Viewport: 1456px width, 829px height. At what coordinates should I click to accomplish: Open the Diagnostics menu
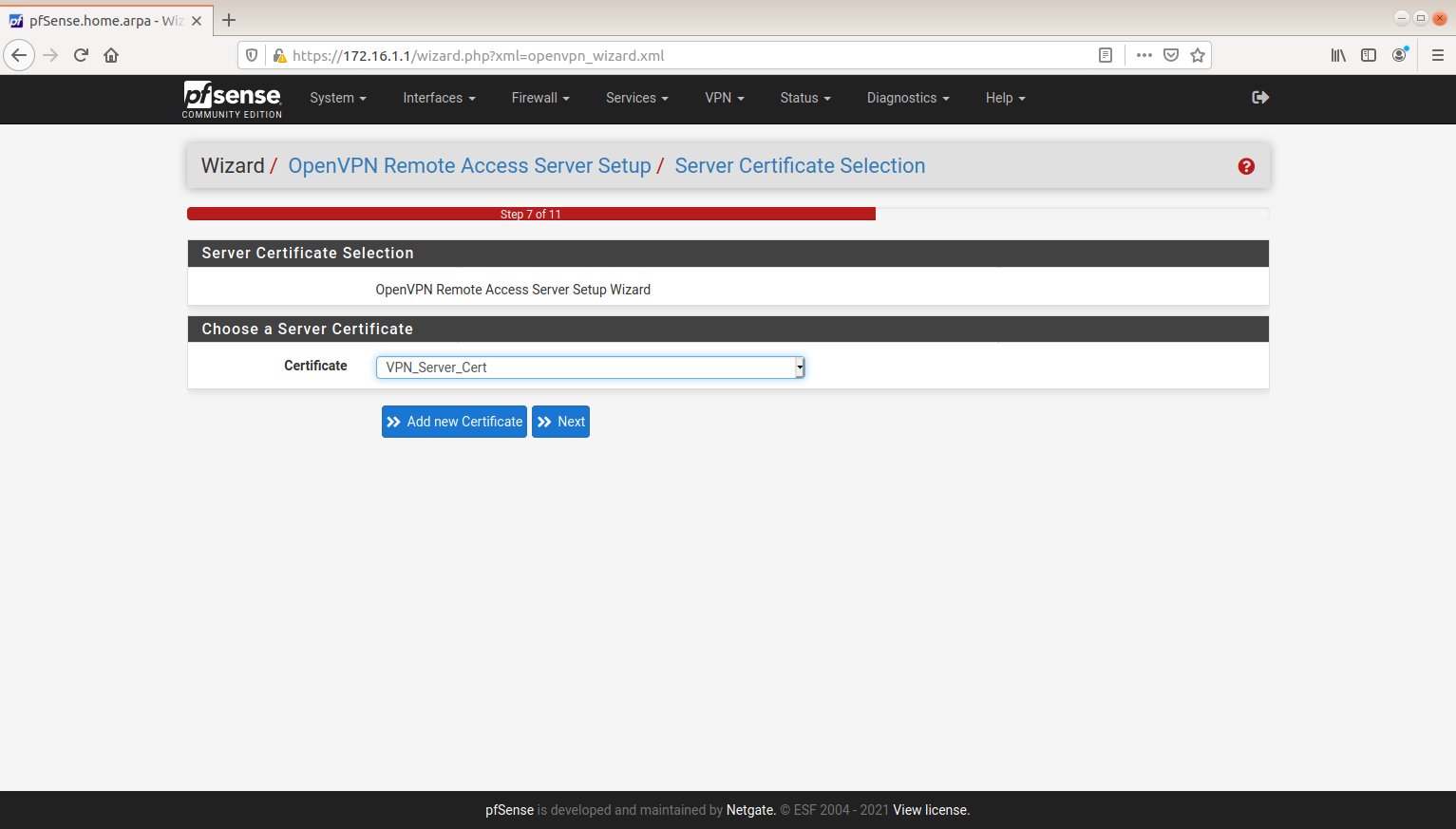coord(908,98)
